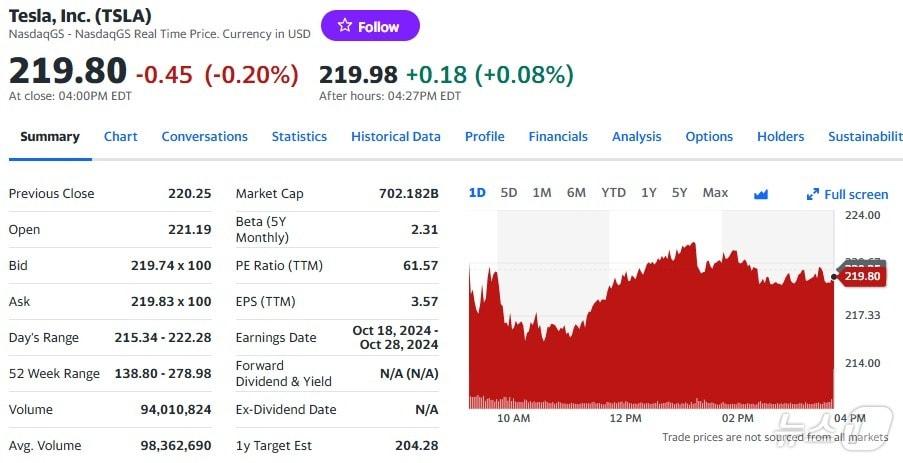The image size is (903, 463).
Task: Select the Analysis tab
Action: click(x=636, y=137)
